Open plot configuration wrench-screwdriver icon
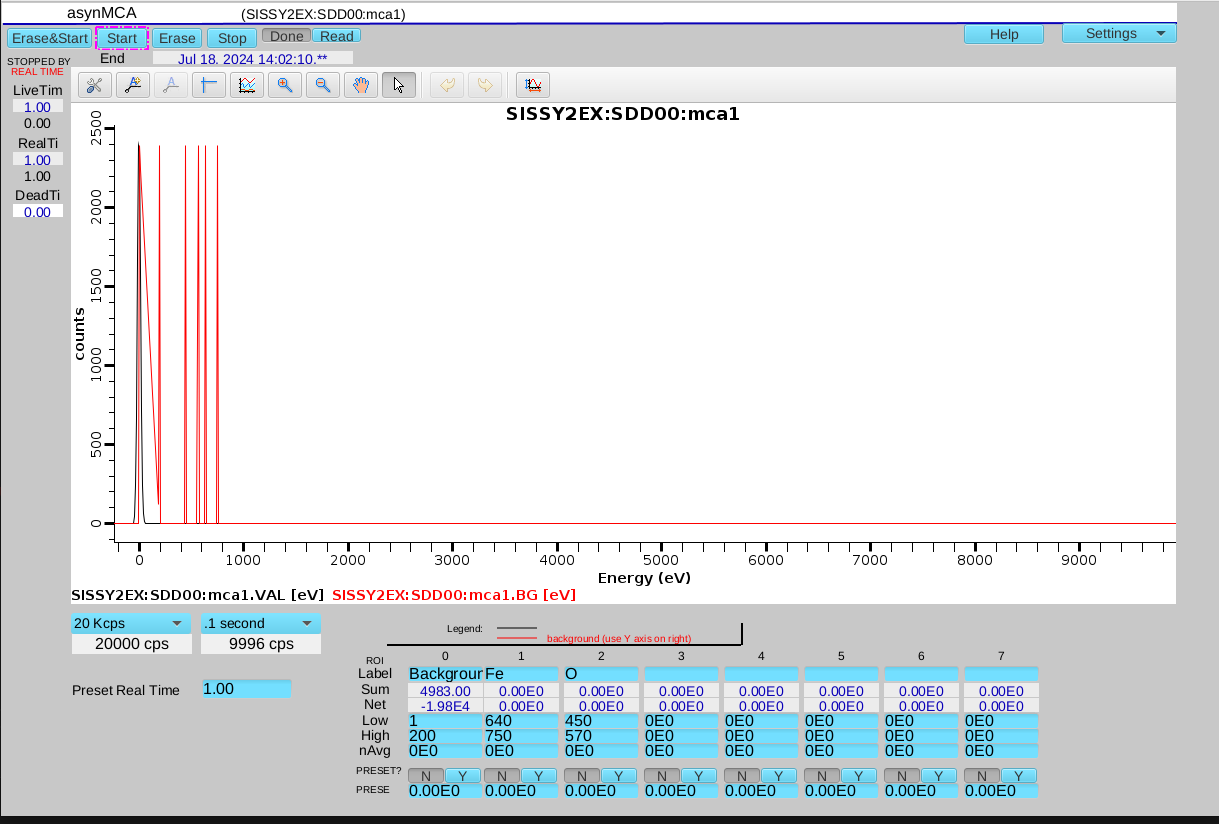The image size is (1219, 824). (94, 85)
